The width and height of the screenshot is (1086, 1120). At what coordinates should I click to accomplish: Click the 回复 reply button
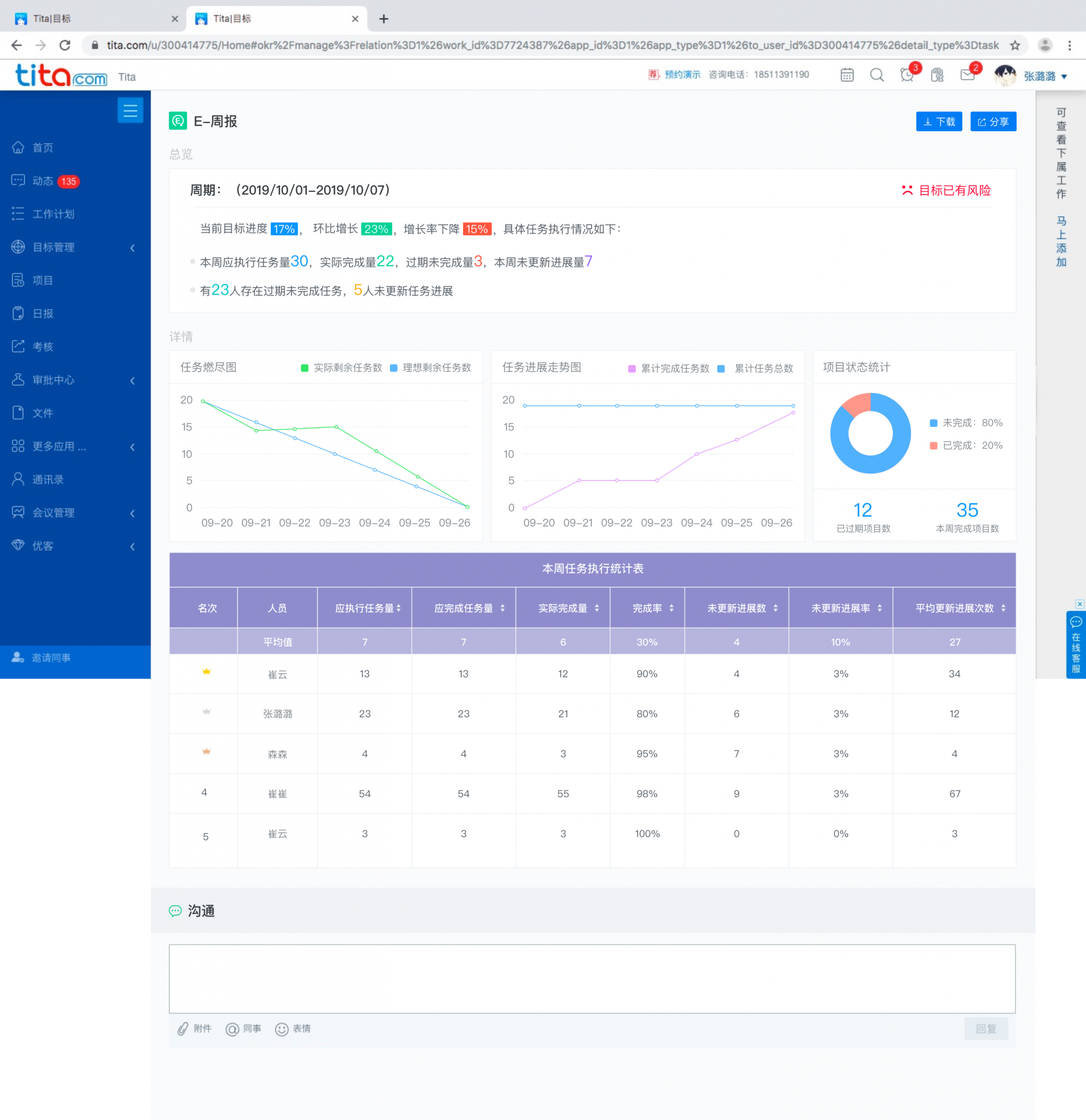(986, 1028)
